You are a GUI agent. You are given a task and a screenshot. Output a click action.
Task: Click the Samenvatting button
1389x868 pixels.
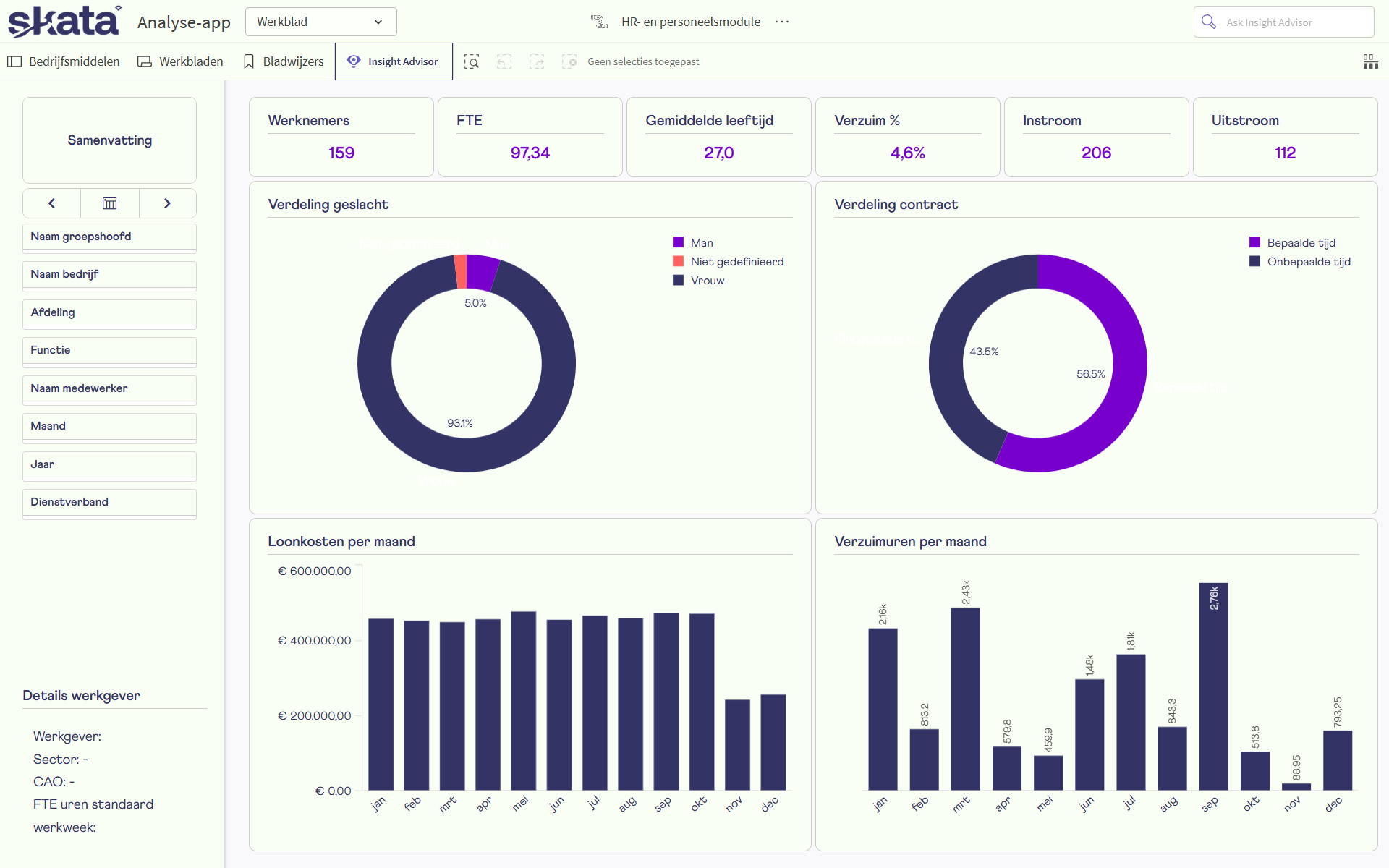(x=109, y=140)
